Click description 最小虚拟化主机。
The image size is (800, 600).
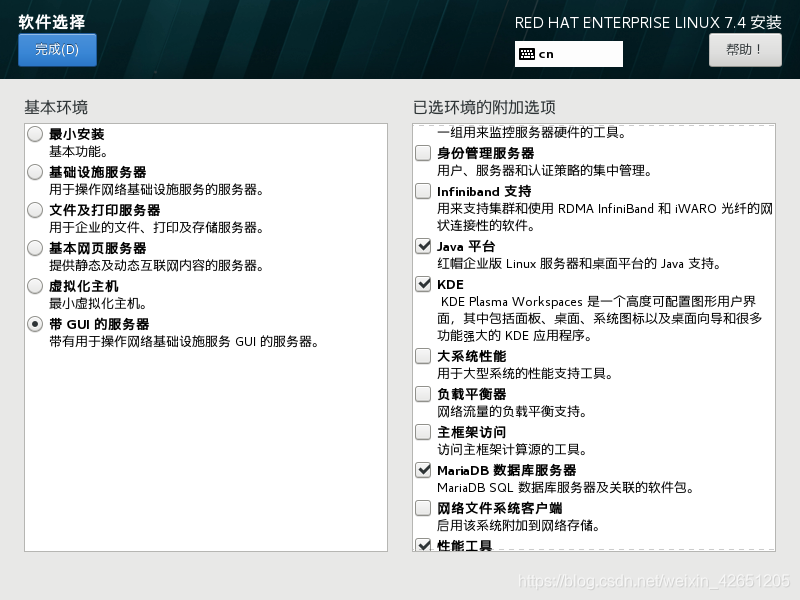pyautogui.click(x=98, y=304)
